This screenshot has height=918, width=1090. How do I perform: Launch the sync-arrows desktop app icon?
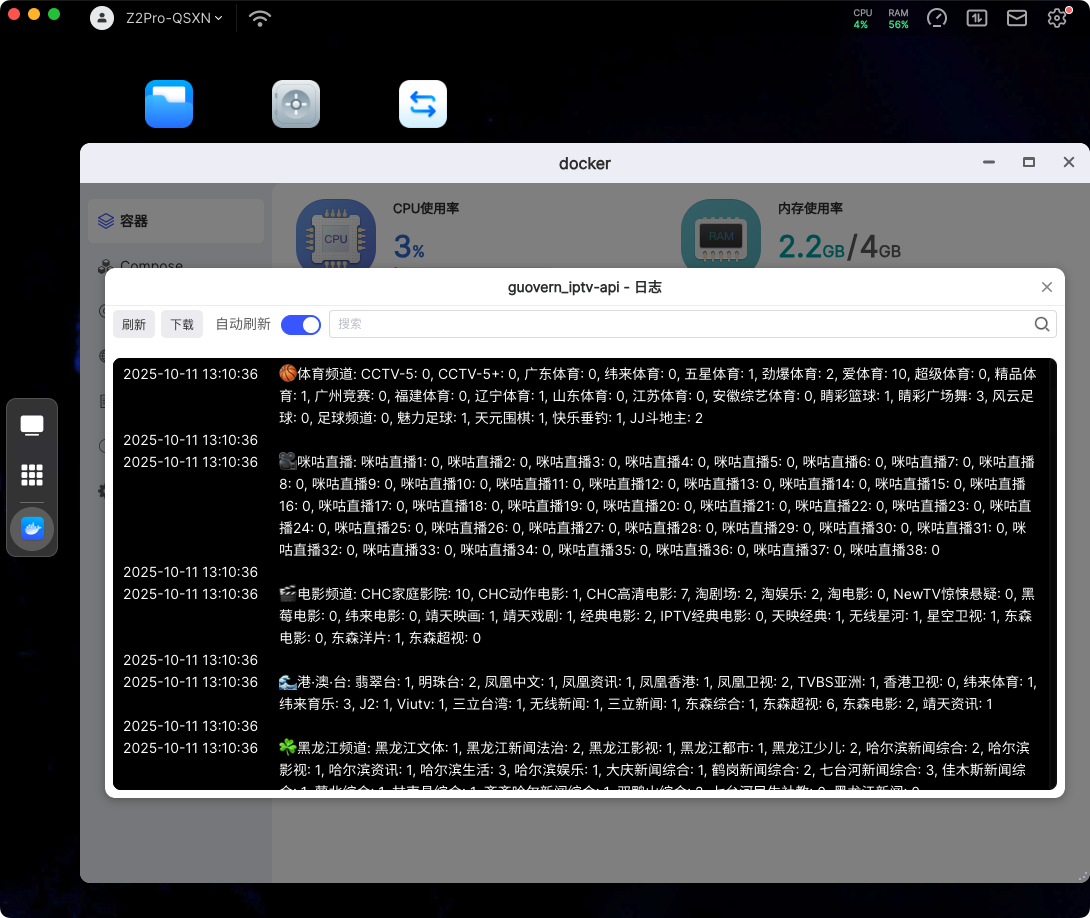tap(423, 104)
